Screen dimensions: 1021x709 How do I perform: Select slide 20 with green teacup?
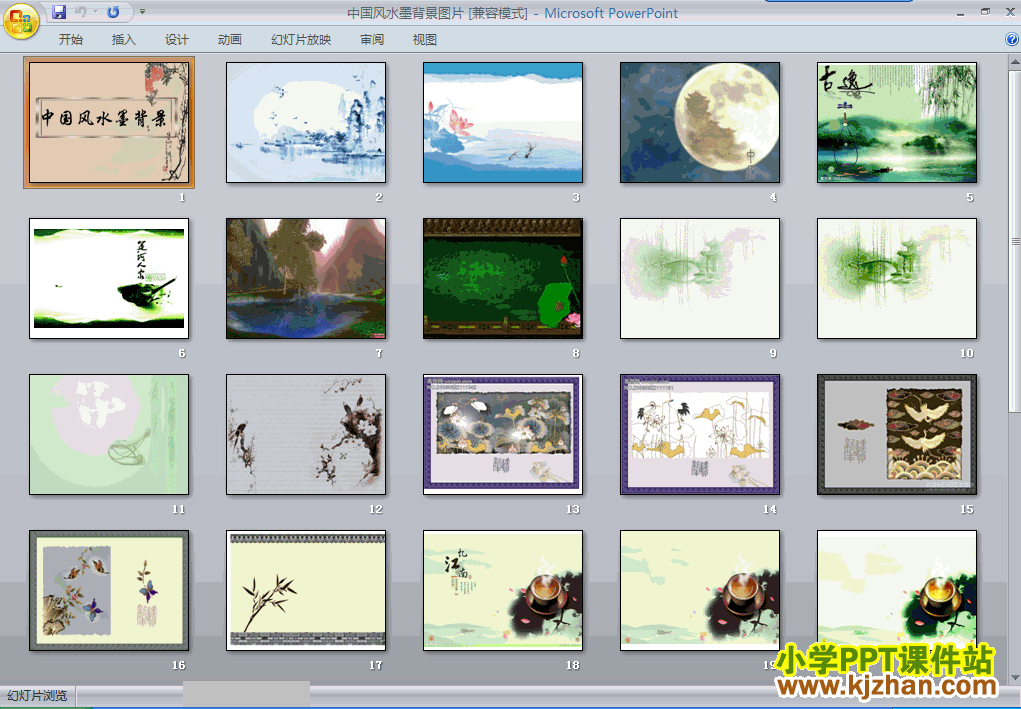tap(897, 591)
